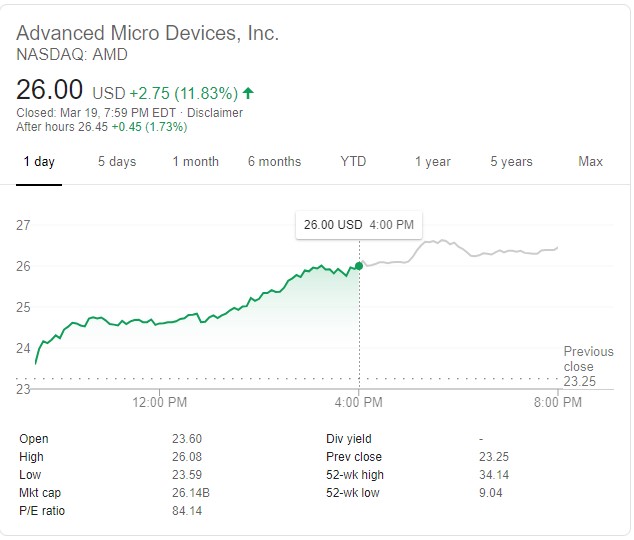Click the Open value 23.60

pos(187,439)
